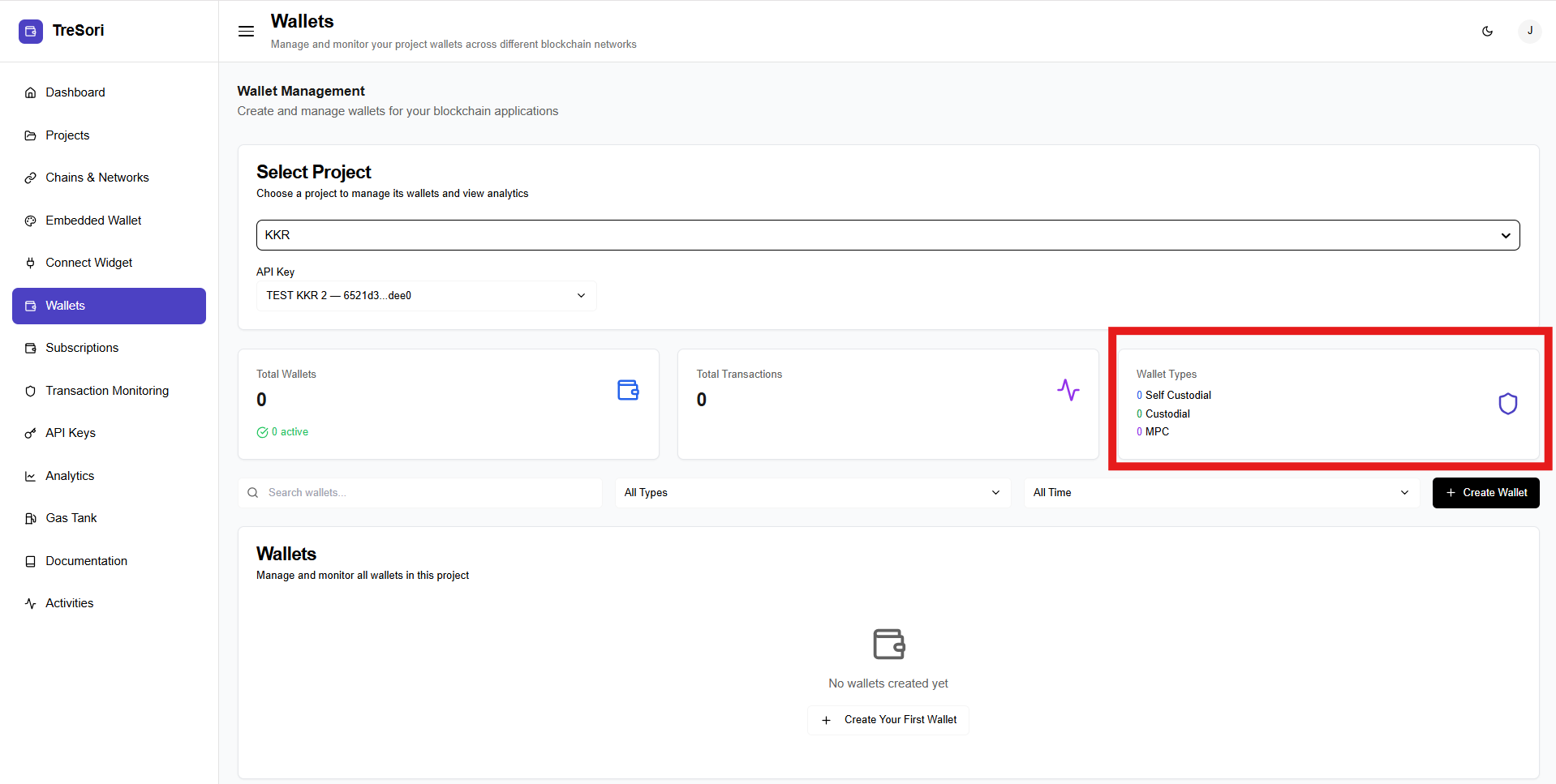Click the activity pulse icon in Total Transactions
The width and height of the screenshot is (1556, 784).
point(1068,390)
